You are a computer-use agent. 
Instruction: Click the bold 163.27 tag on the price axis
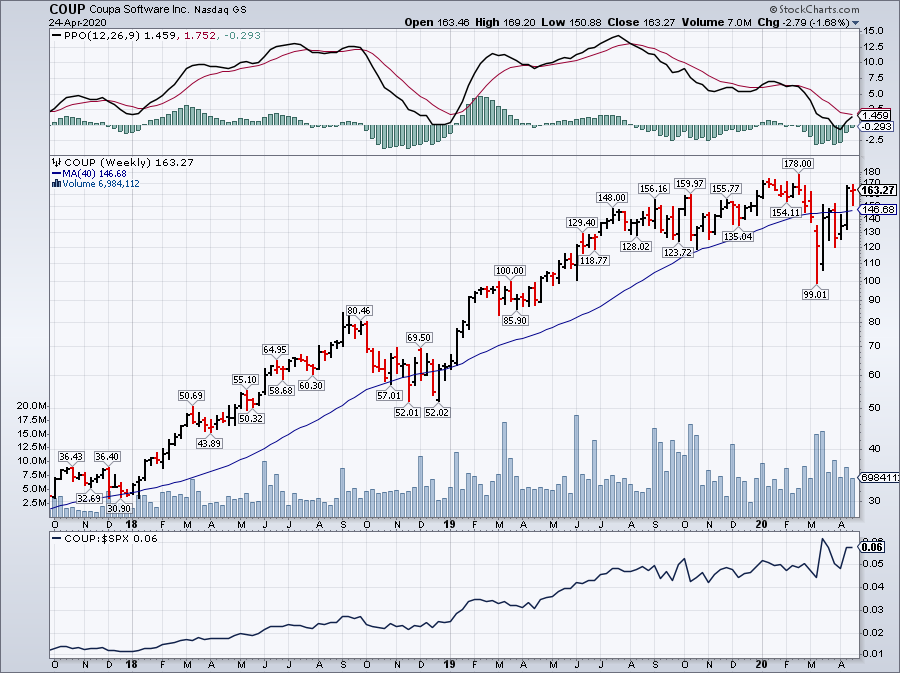click(x=879, y=190)
